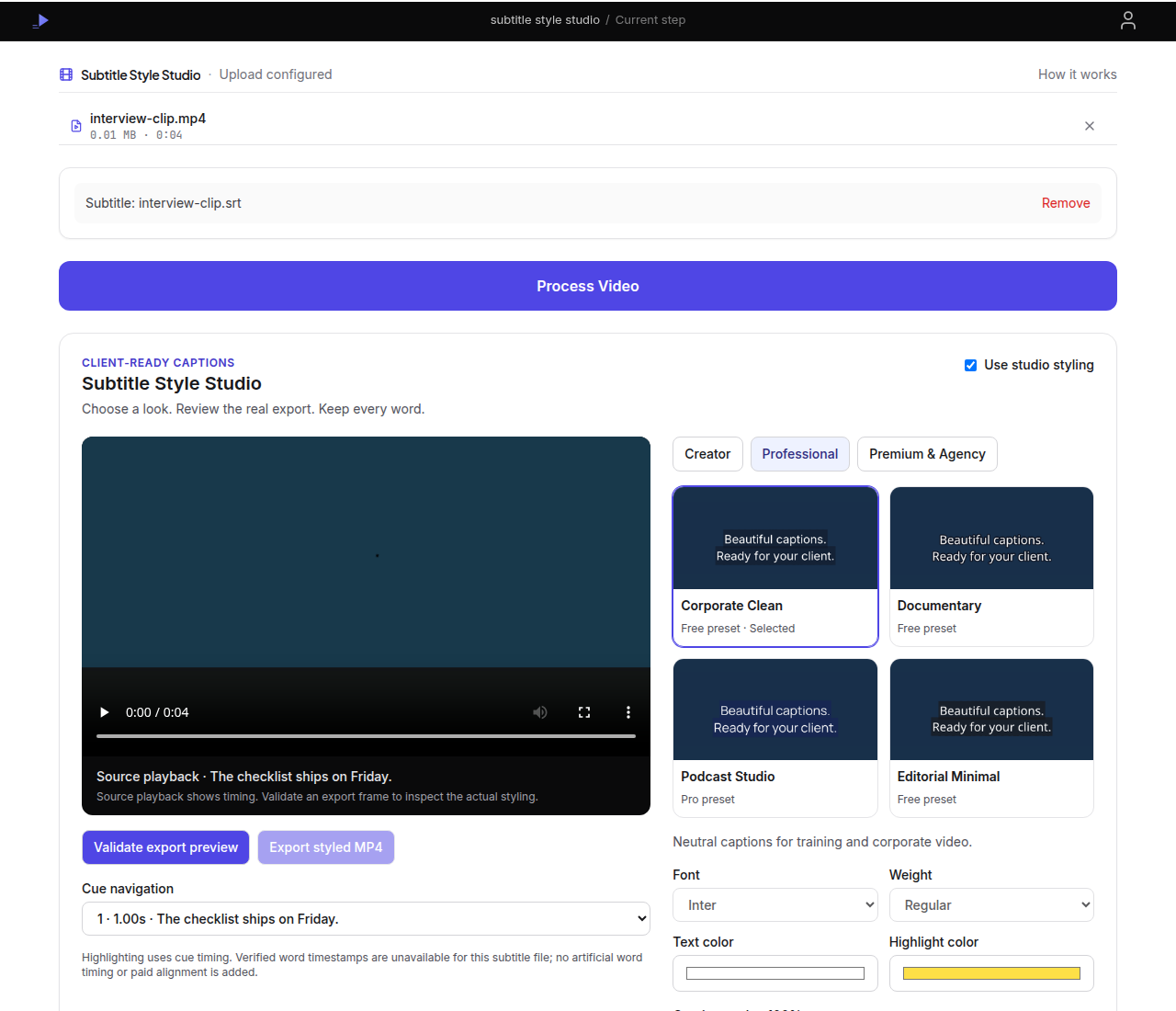Click the film icon beside Subtitle Style Studio
1176x1011 pixels.
point(66,74)
